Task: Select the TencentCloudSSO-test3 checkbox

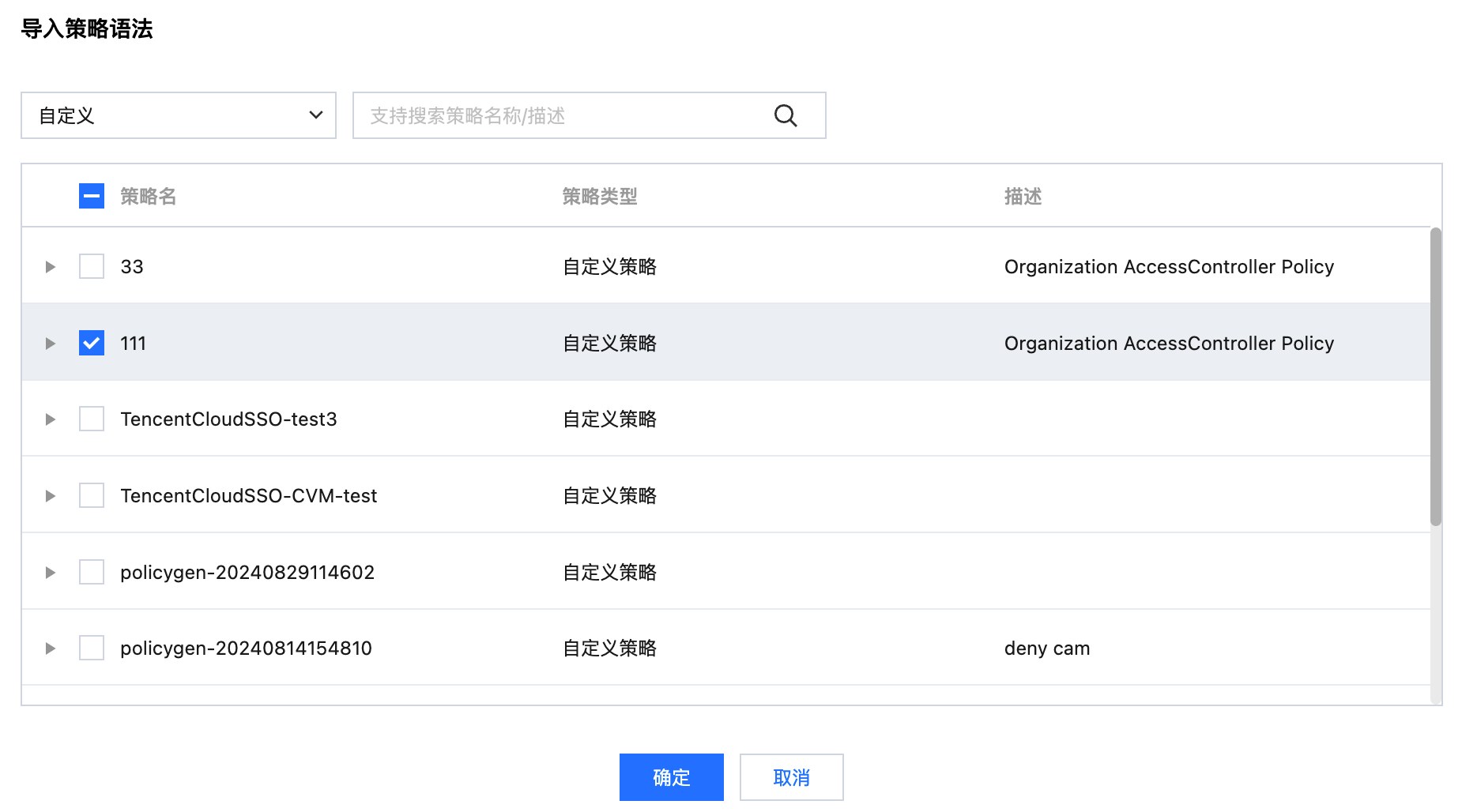Action: 92,419
